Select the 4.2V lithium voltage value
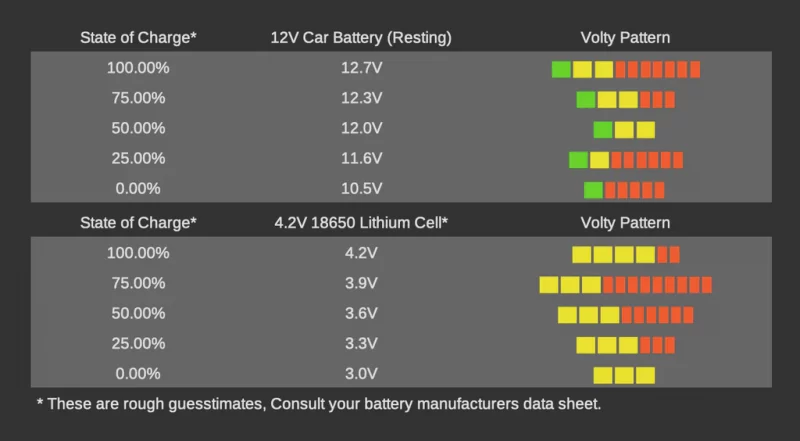The height and width of the screenshot is (441, 800). click(x=361, y=253)
